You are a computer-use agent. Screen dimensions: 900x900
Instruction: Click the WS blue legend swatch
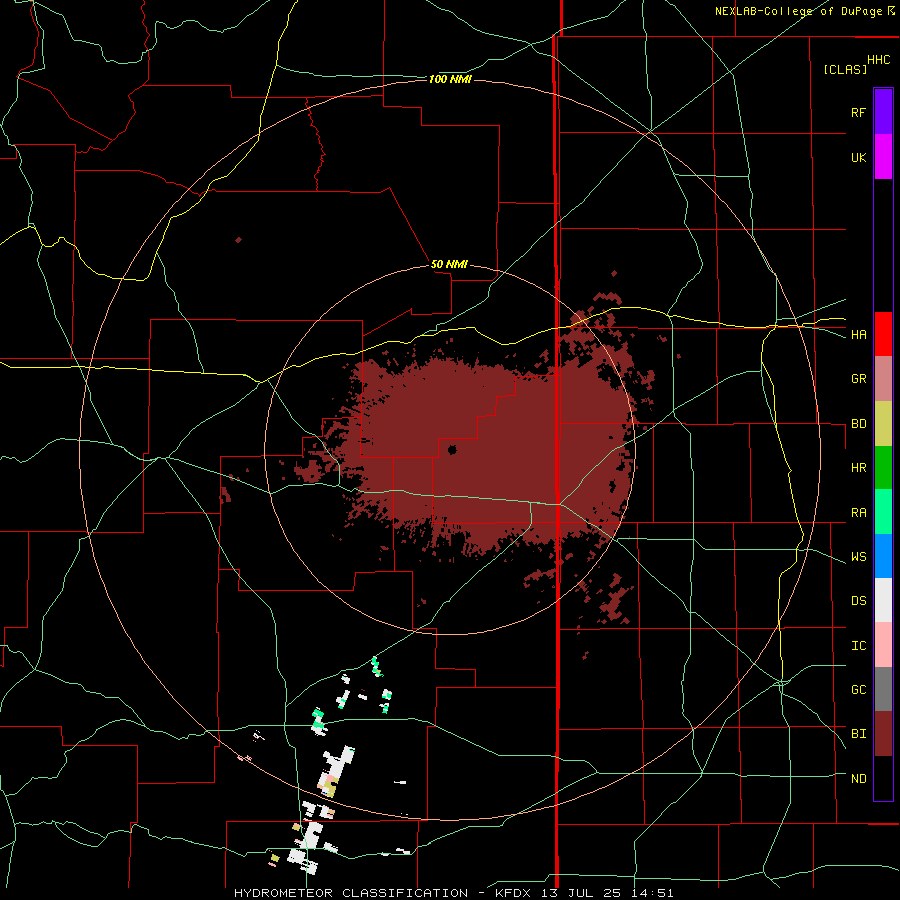883,556
